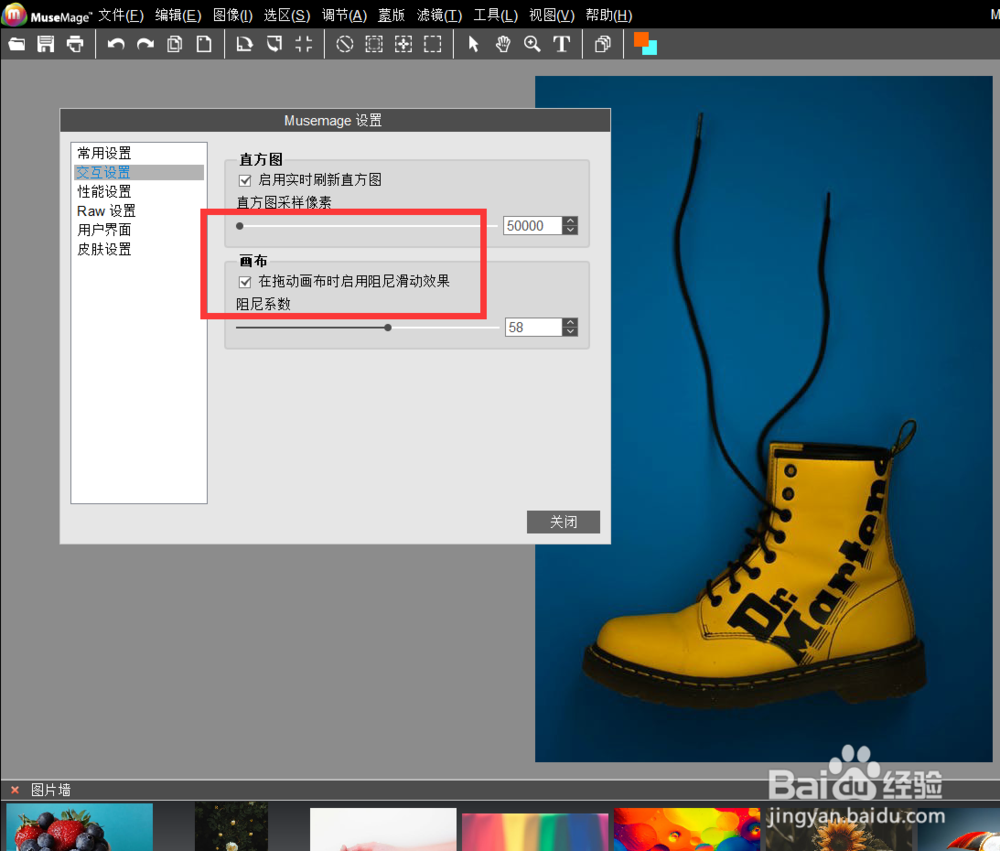The height and width of the screenshot is (851, 1000).
Task: Rotate the image clockwise
Action: [x=244, y=44]
